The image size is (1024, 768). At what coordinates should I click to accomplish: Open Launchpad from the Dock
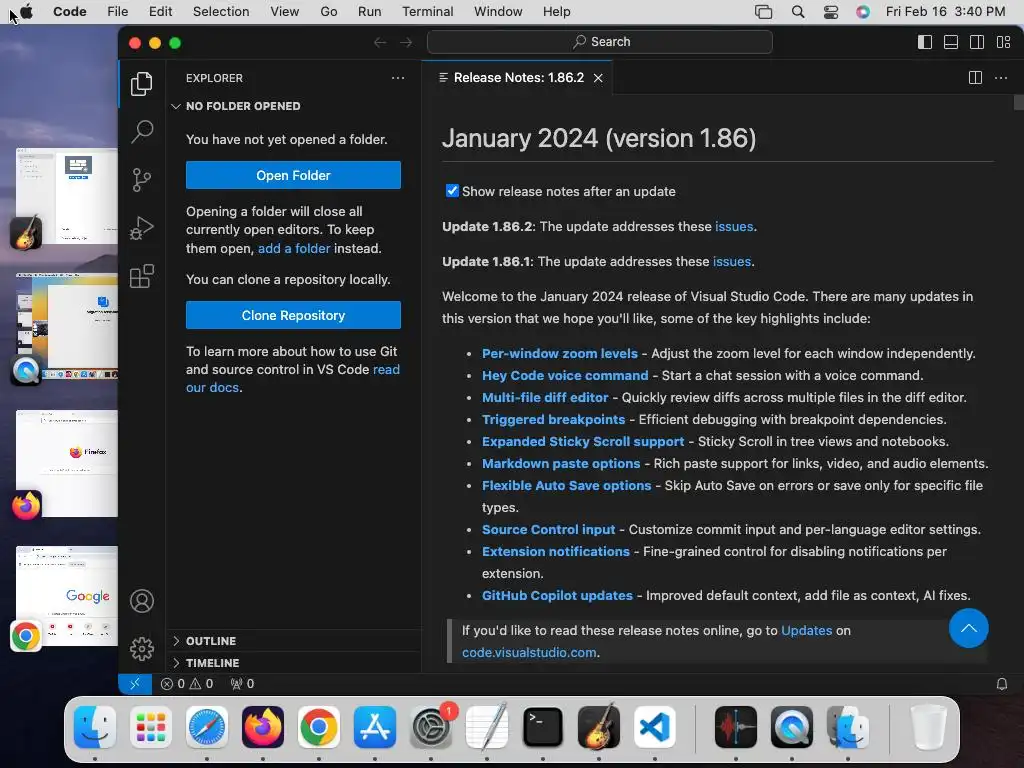(x=151, y=727)
